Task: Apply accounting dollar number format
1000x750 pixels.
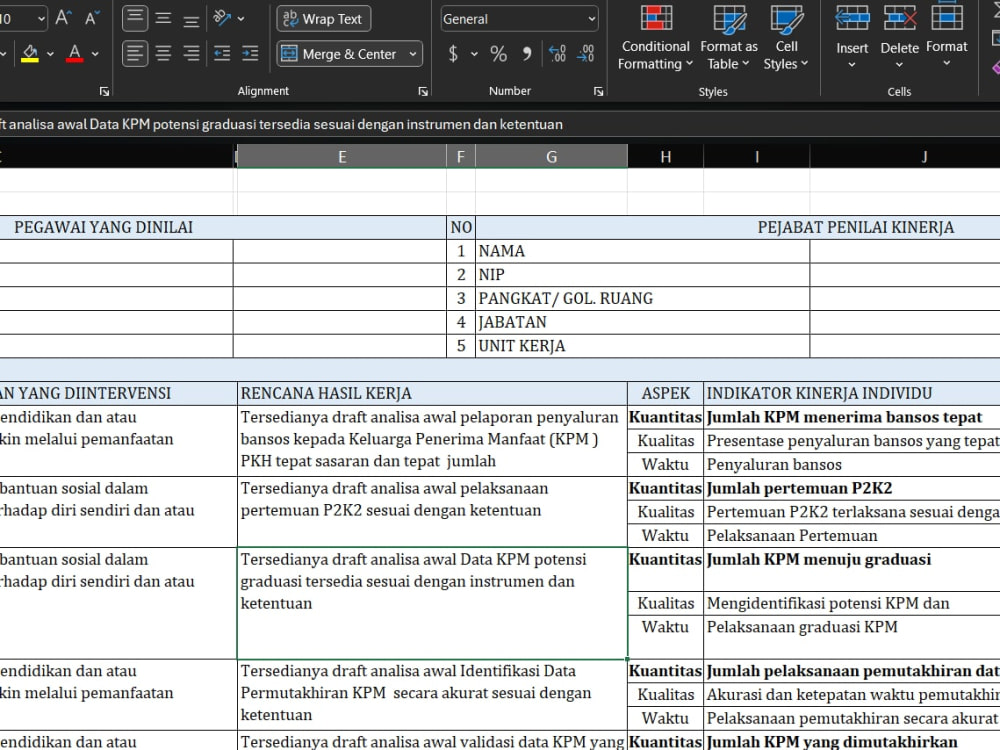Action: [453, 54]
